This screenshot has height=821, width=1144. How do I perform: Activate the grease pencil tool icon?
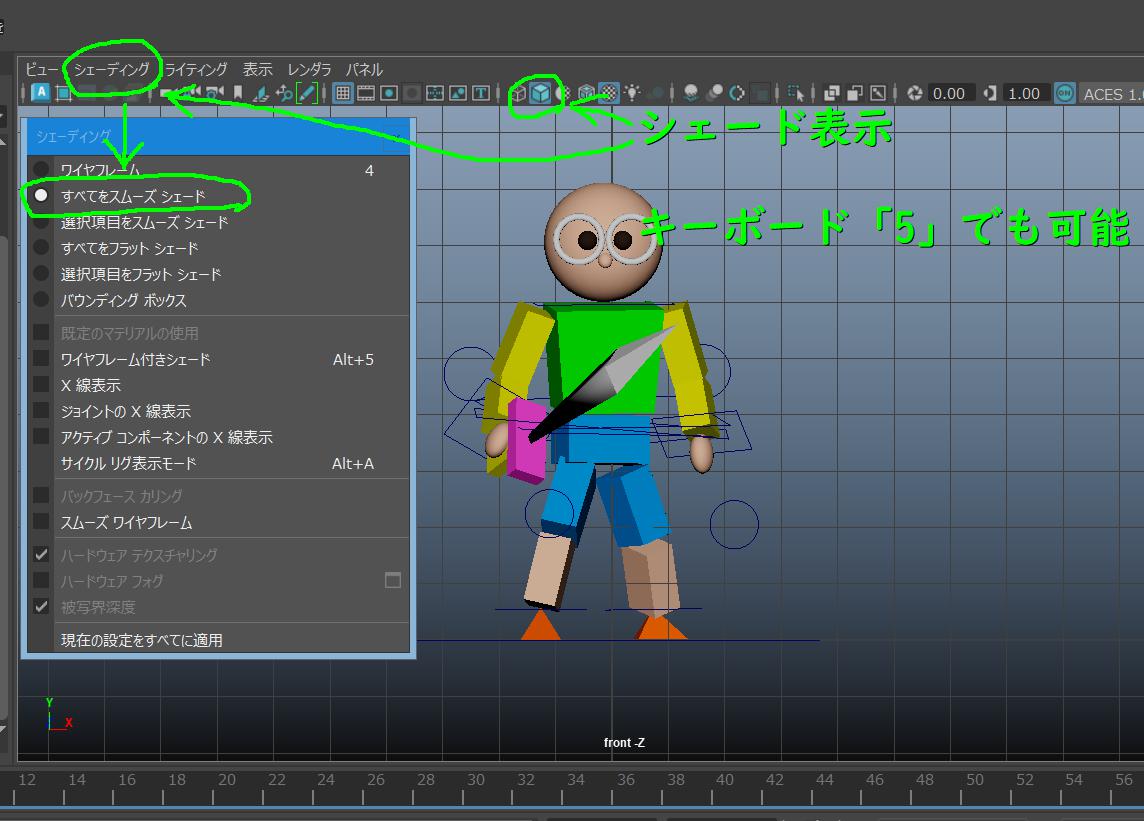pyautogui.click(x=307, y=93)
